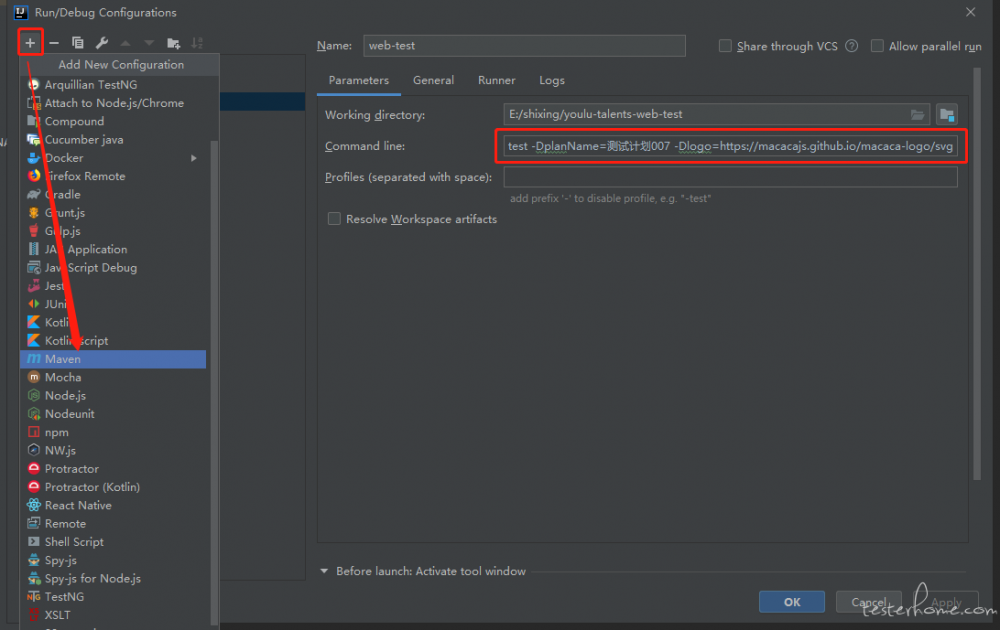1000x630 pixels.
Task: Click the right panel vertical scrollbar
Action: pos(977,274)
